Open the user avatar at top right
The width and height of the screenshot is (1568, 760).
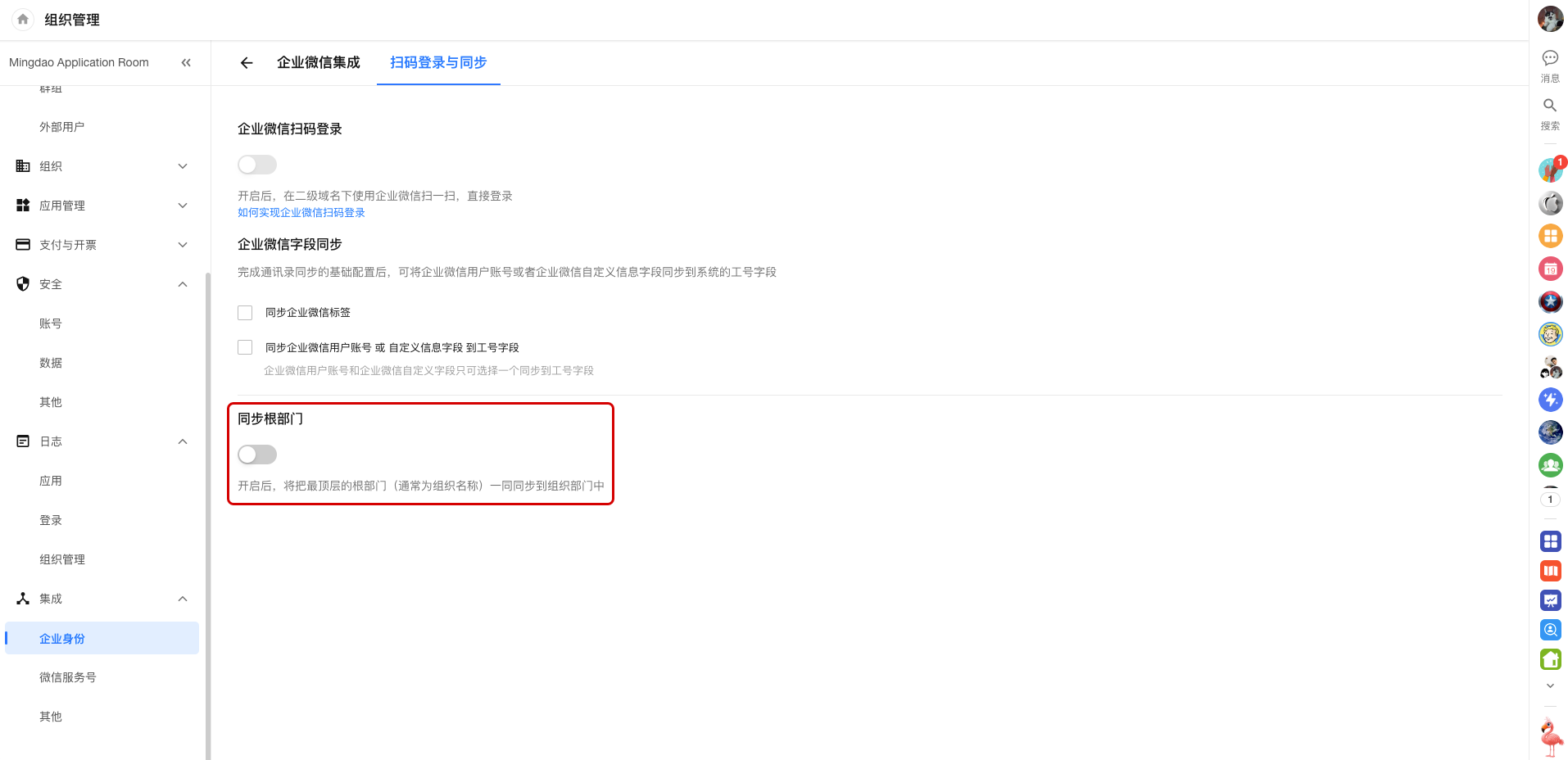[x=1550, y=19]
